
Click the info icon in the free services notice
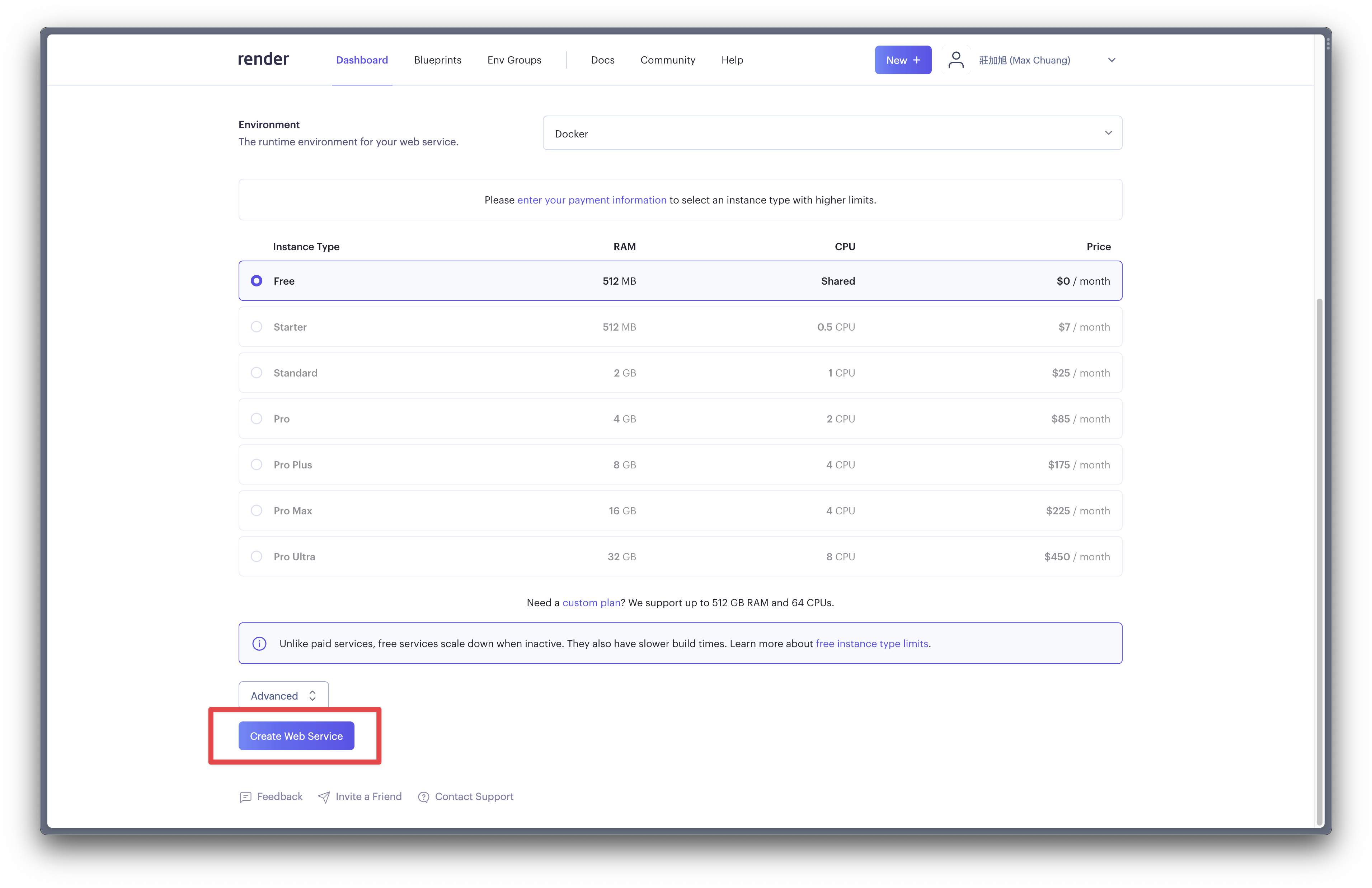tap(259, 644)
